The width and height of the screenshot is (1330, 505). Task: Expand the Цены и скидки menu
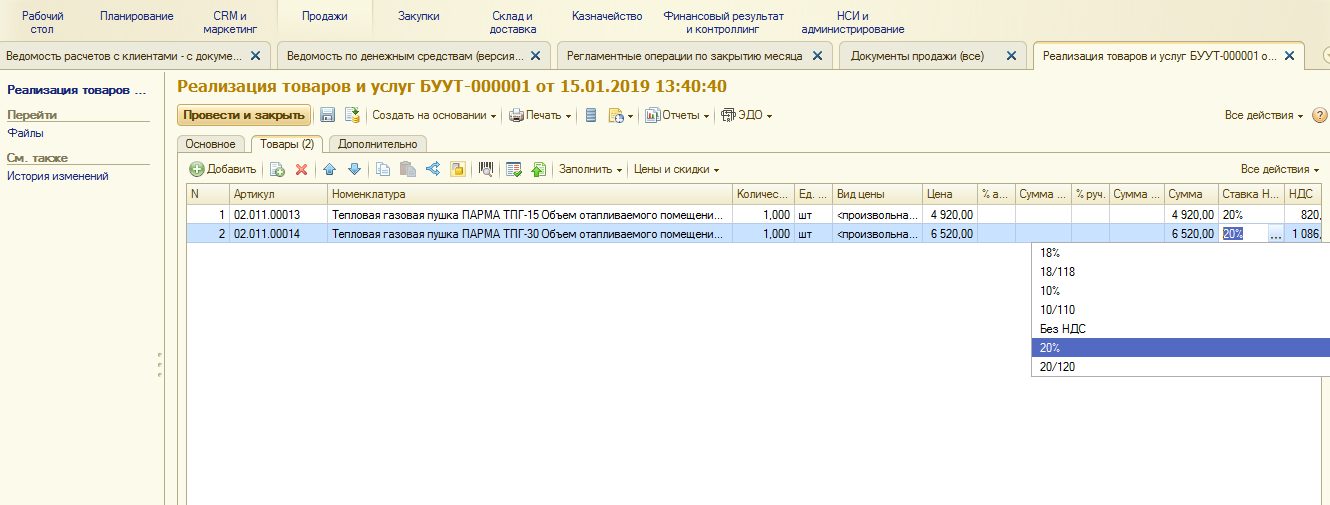[676, 169]
